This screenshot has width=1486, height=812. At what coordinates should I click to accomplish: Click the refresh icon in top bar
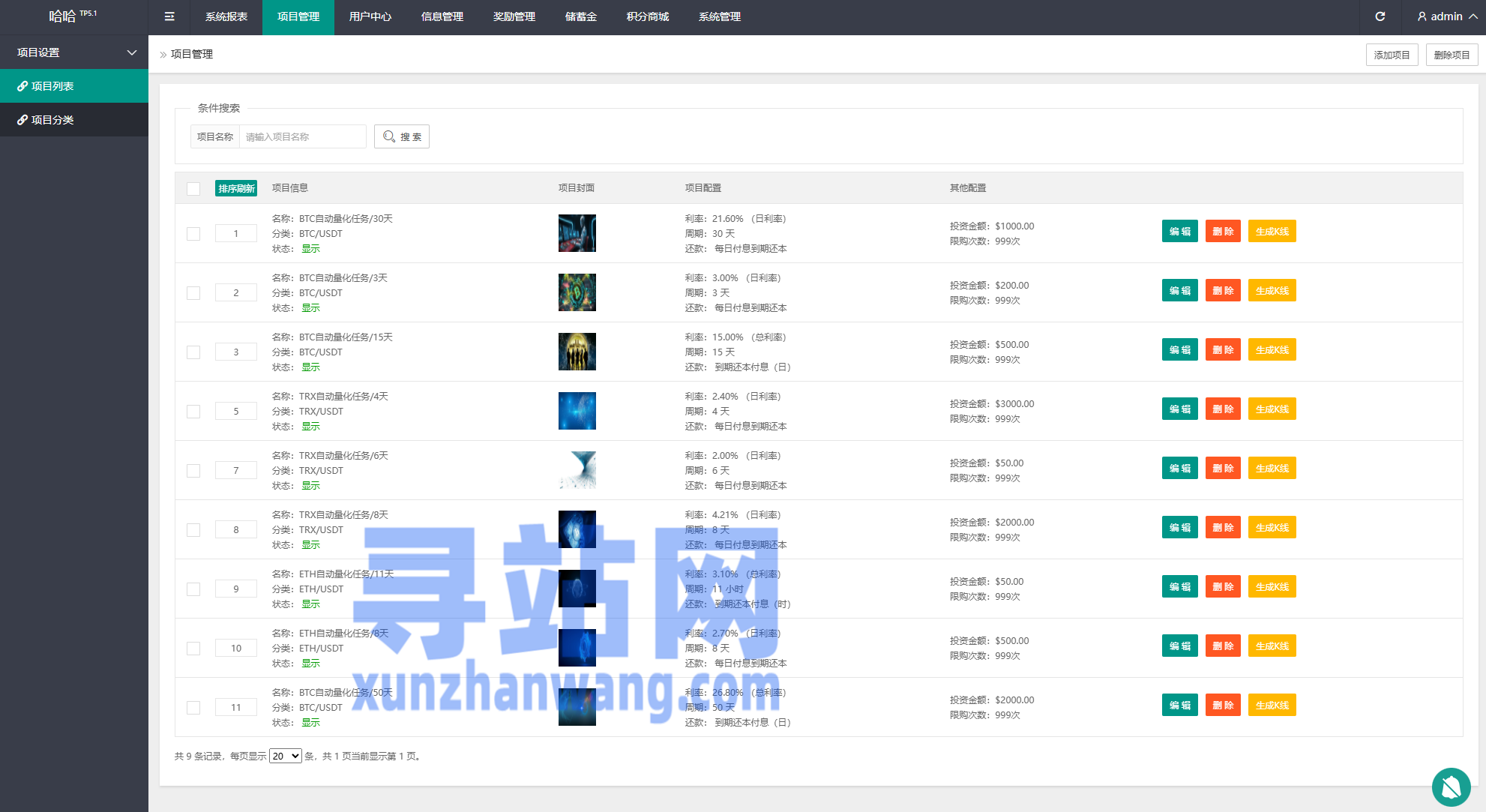(x=1380, y=16)
